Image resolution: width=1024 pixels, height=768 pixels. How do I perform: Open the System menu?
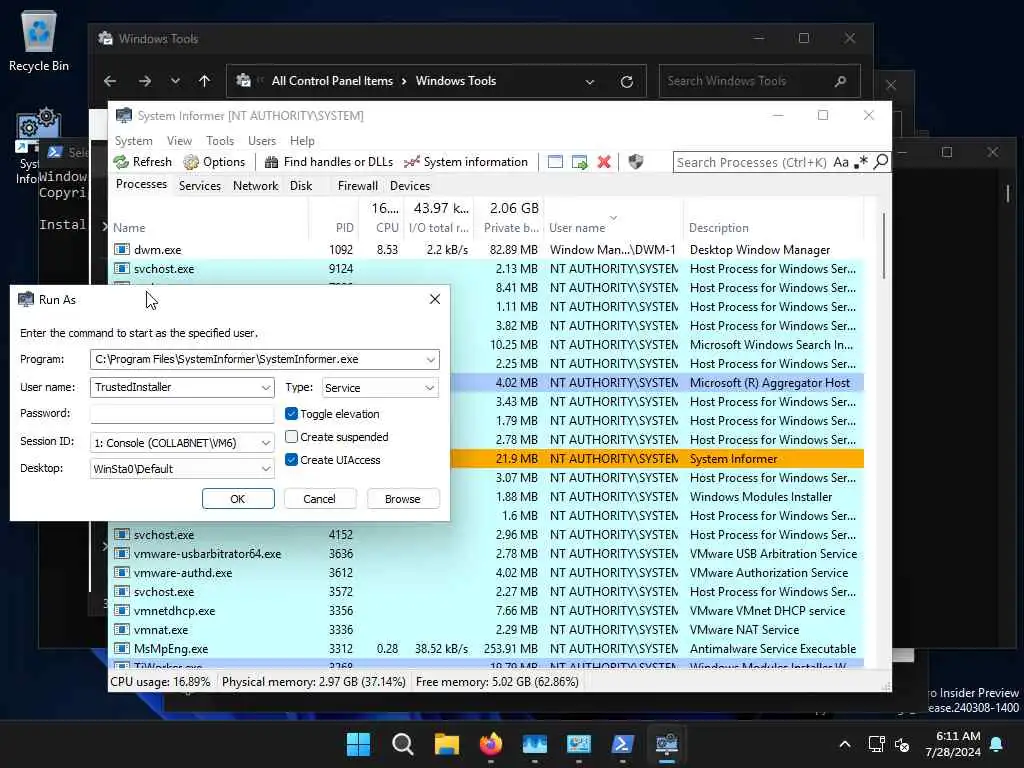[x=133, y=140]
